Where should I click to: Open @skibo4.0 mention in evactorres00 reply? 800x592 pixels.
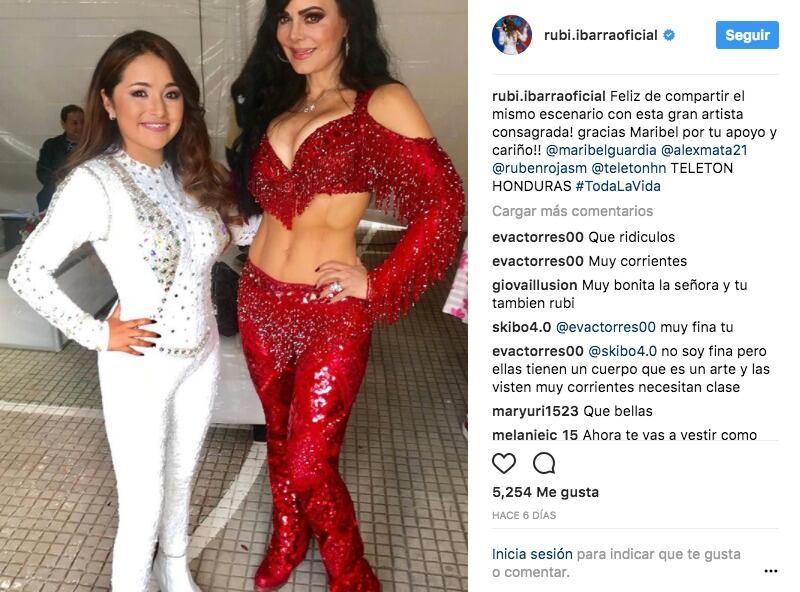(622, 351)
